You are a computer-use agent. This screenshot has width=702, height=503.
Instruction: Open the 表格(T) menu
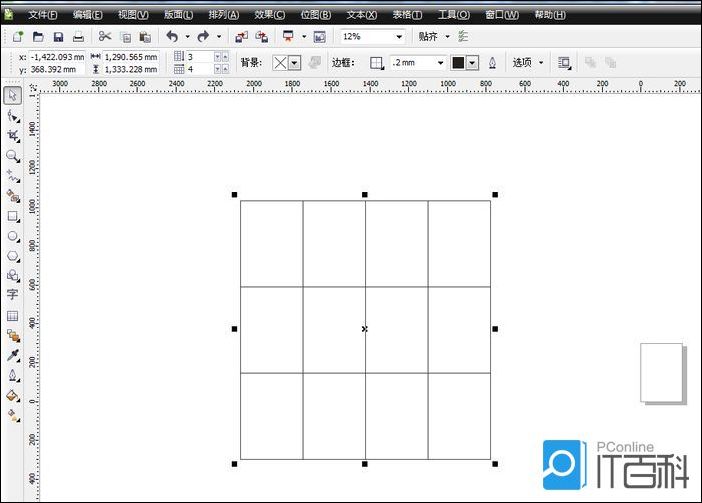tap(407, 15)
